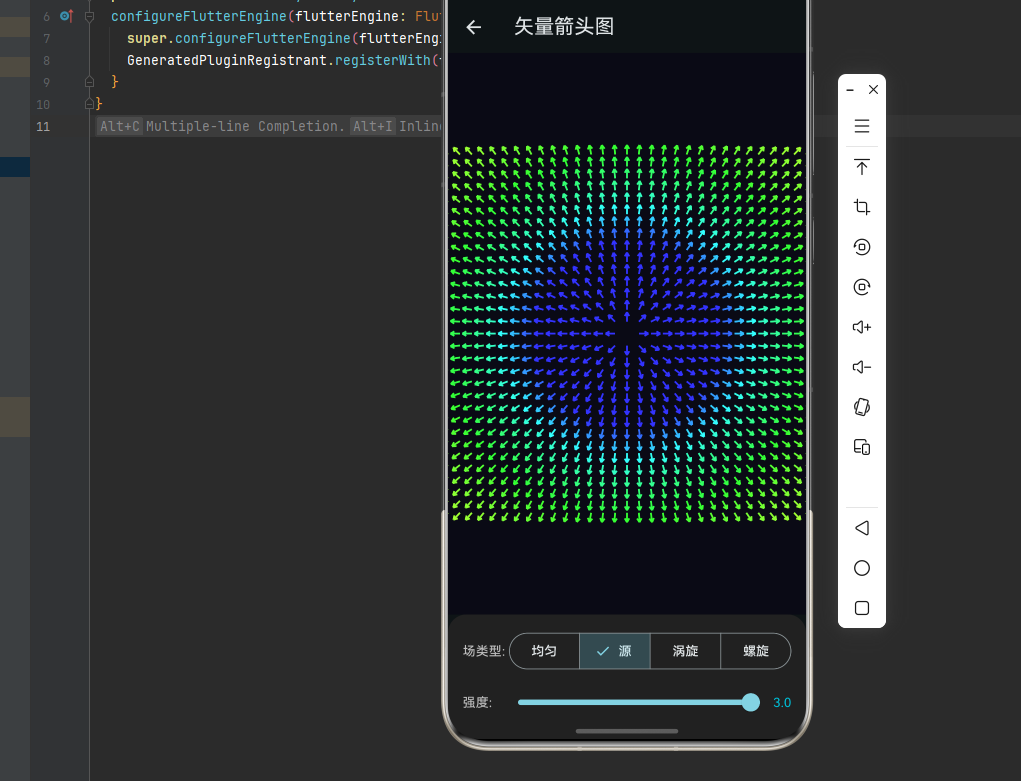The image size is (1021, 781).
Task: Click the crop screenshot icon
Action: point(861,207)
